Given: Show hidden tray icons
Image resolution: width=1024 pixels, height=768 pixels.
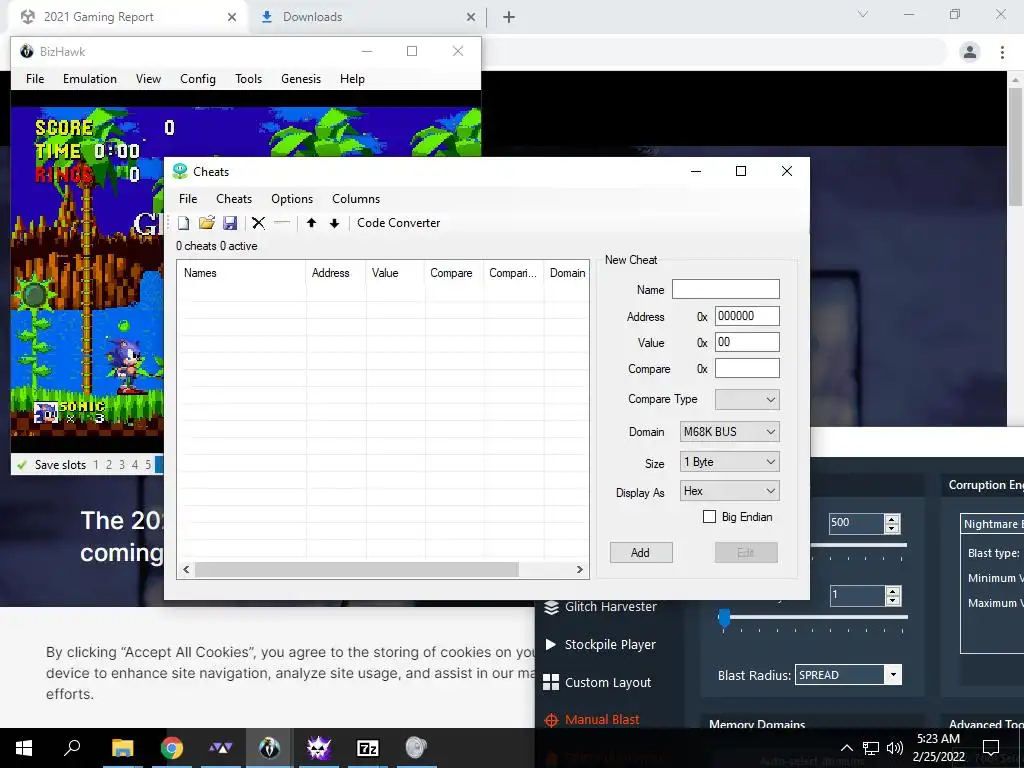Looking at the screenshot, I should (846, 748).
